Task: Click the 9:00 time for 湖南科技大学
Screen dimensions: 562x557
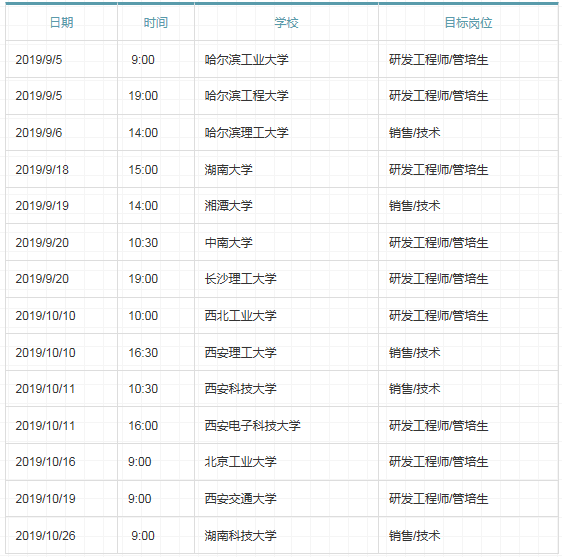Action: (143, 536)
